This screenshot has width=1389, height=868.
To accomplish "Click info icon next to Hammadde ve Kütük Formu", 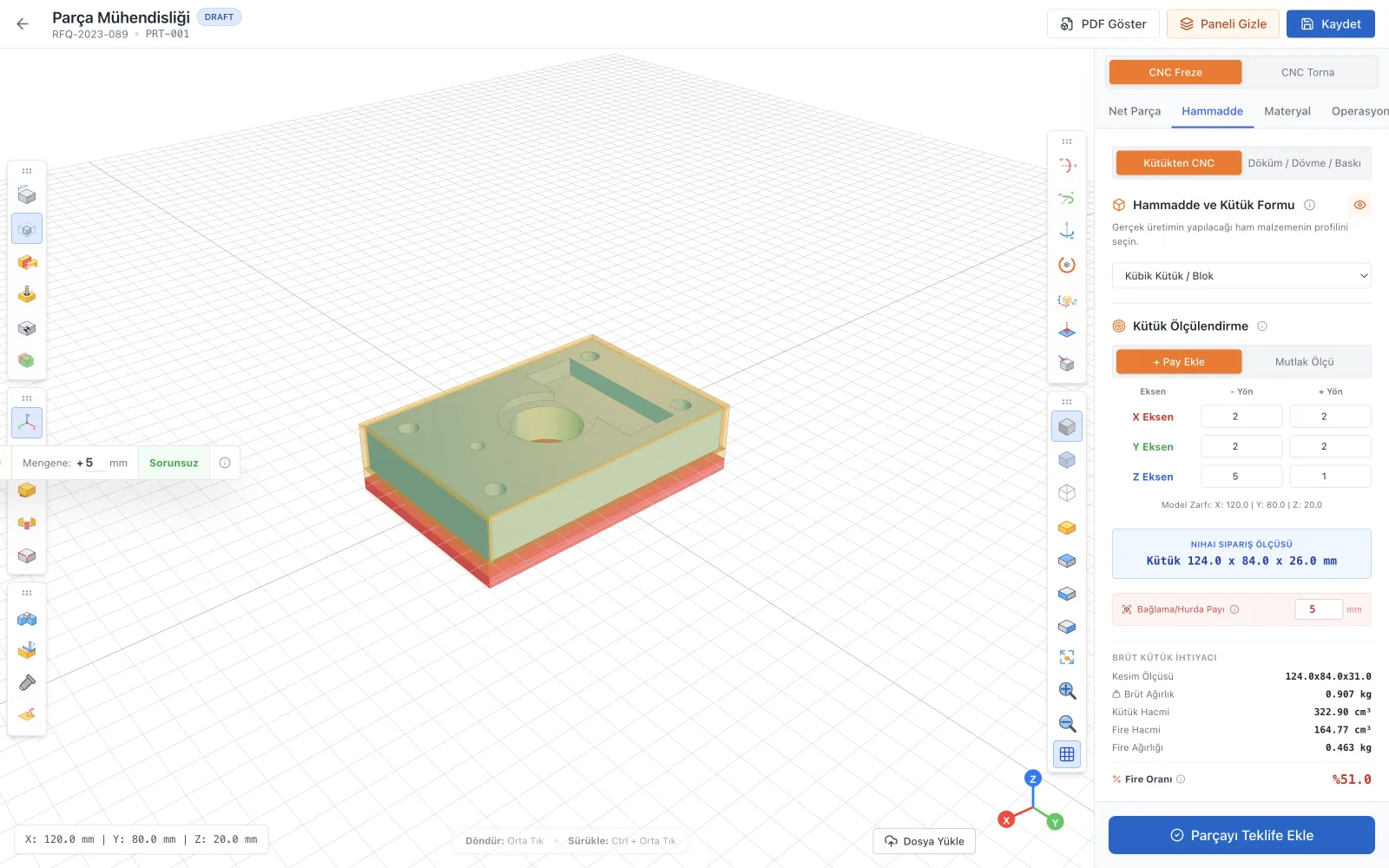I will (x=1309, y=205).
